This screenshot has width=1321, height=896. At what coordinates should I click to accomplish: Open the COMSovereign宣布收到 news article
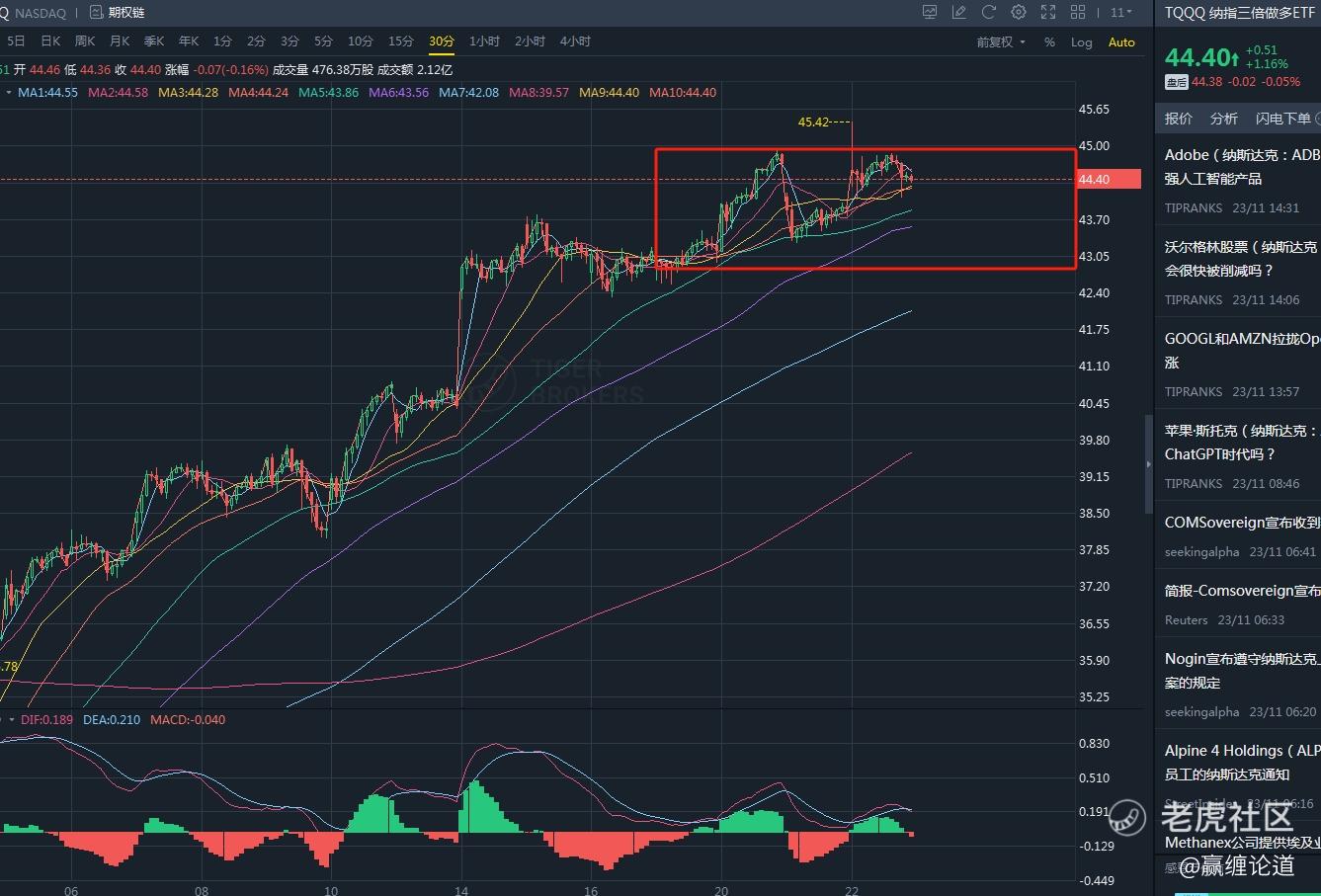point(1238,536)
